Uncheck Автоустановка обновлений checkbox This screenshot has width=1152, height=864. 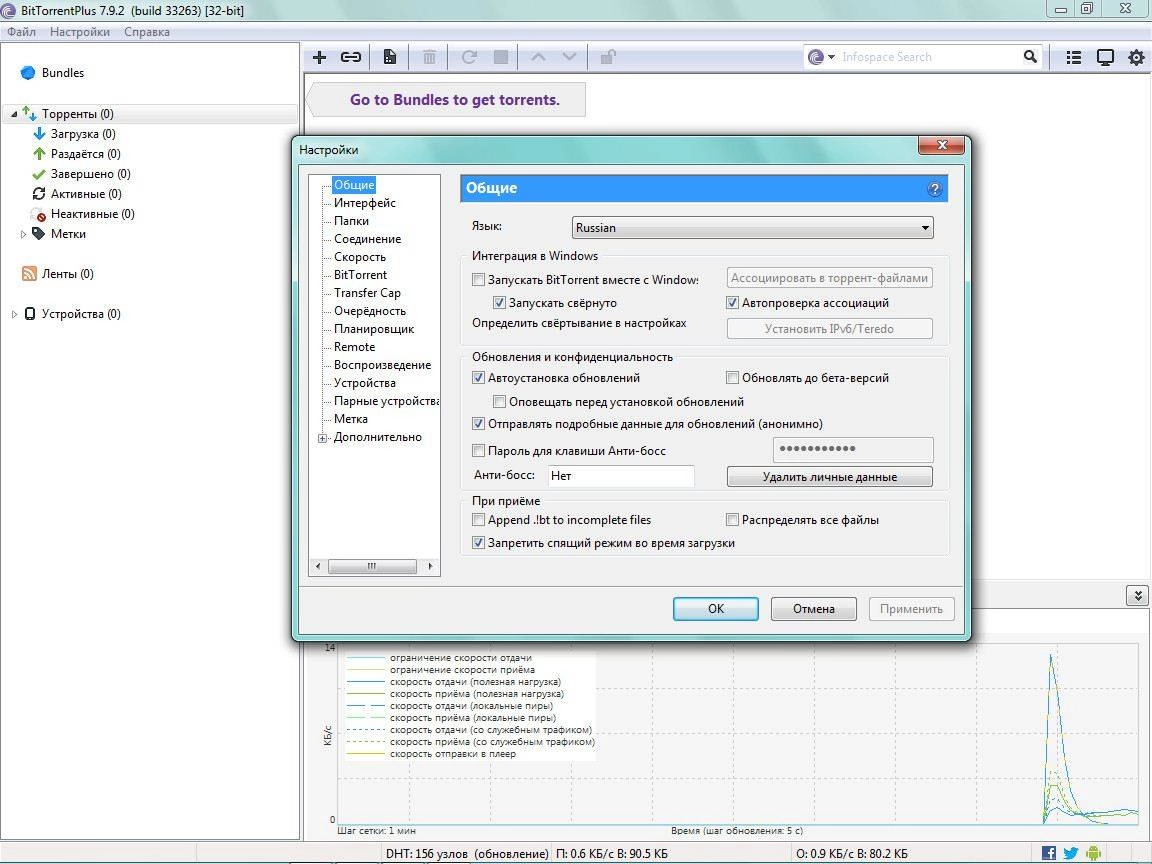(478, 378)
